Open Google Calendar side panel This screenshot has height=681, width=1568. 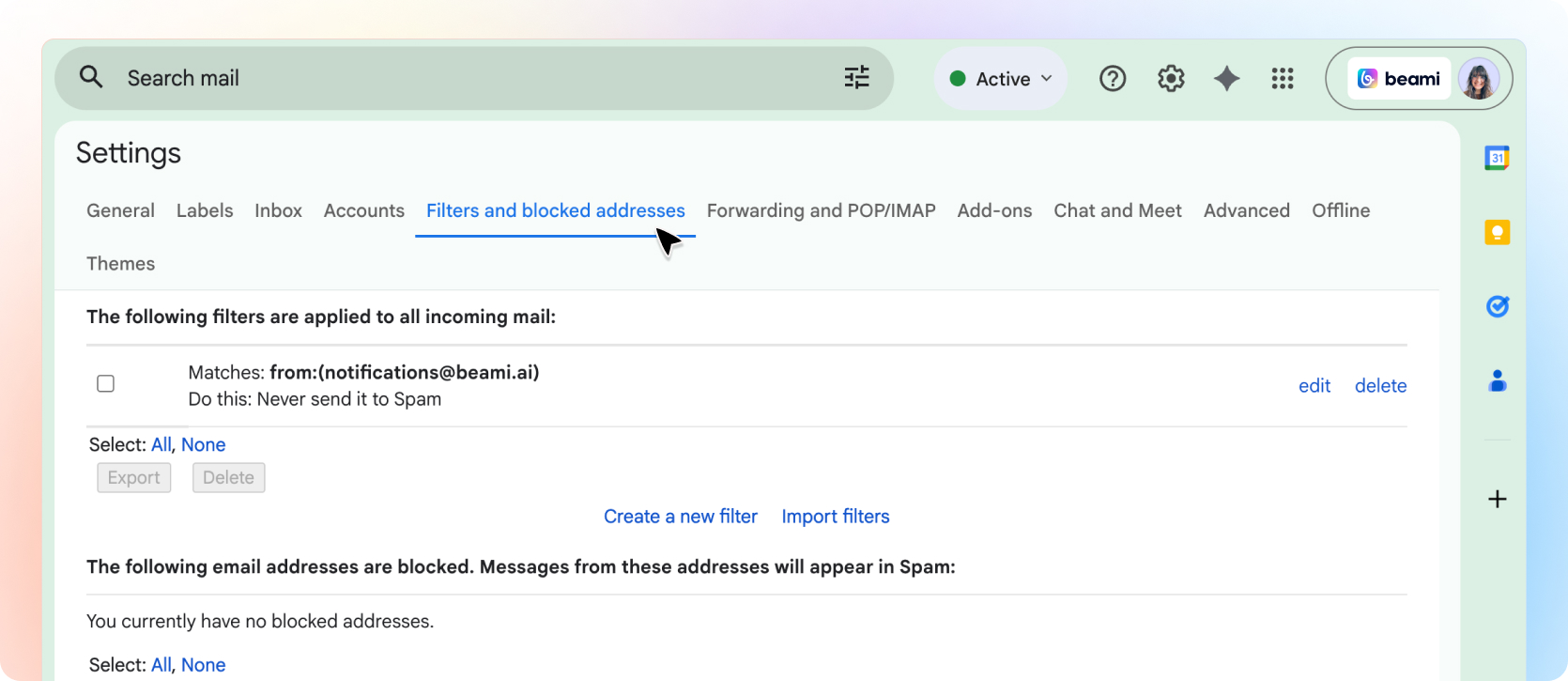tap(1497, 158)
